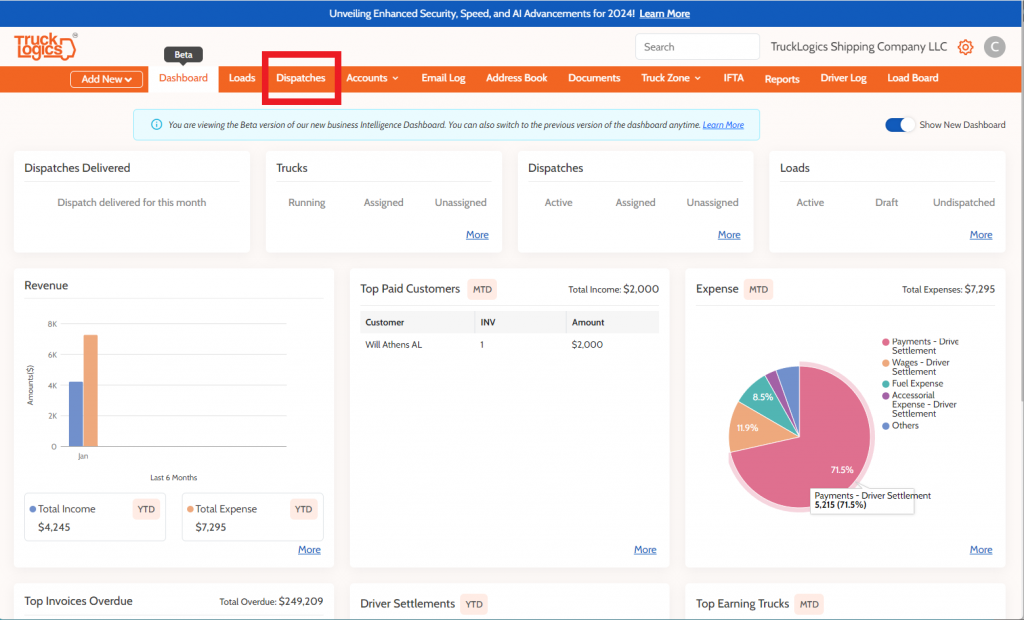1024x620 pixels.
Task: Select Others legend entry
Action: (901, 425)
